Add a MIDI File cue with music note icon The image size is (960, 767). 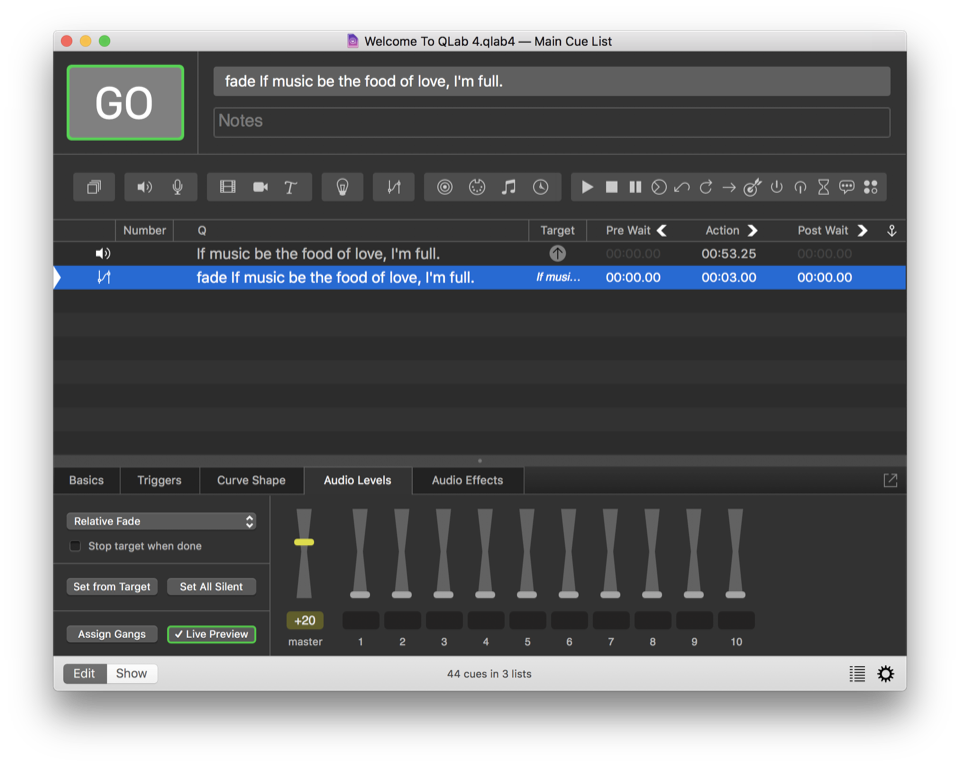pyautogui.click(x=509, y=187)
